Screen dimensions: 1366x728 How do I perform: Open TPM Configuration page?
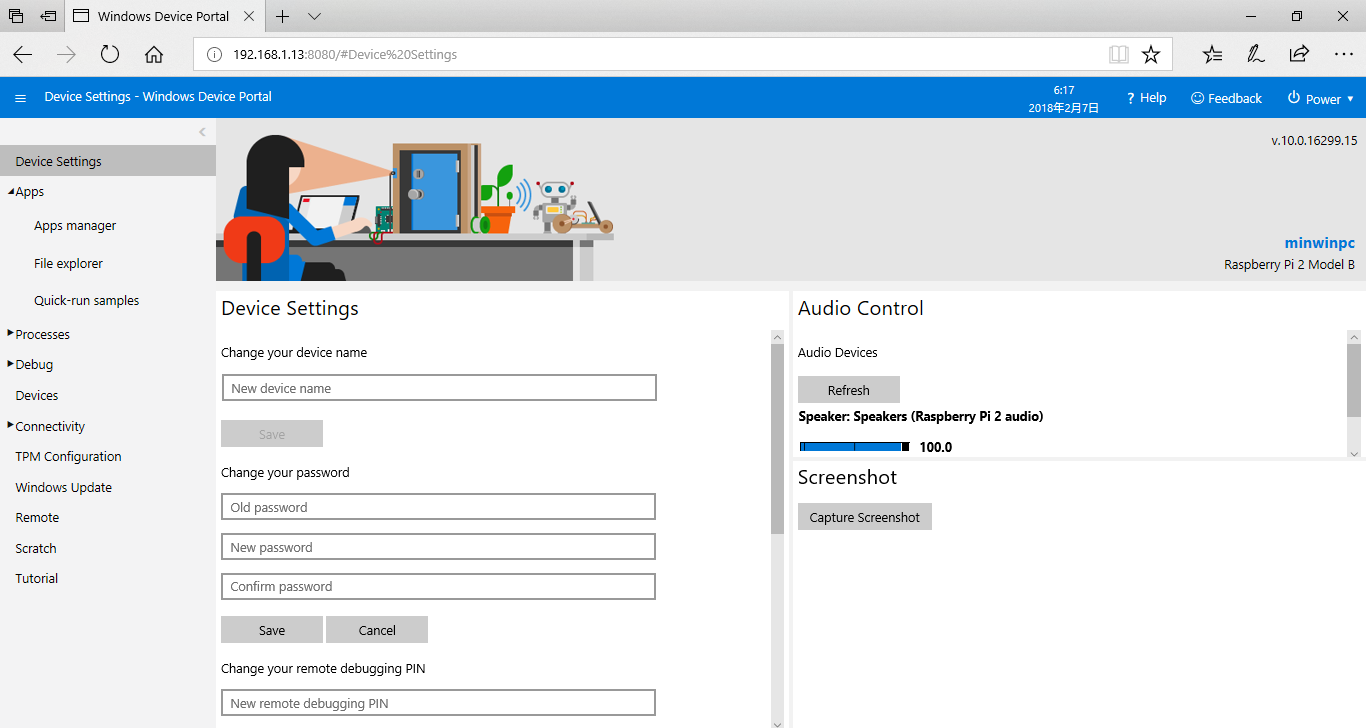(68, 457)
